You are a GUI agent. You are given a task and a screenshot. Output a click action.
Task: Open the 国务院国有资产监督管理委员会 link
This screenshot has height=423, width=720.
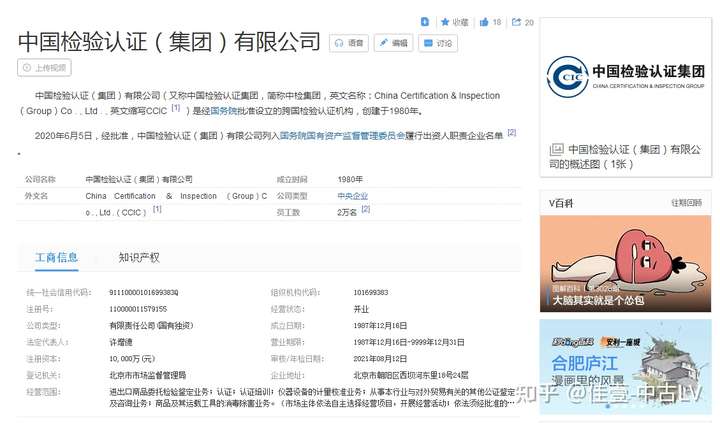point(342,136)
